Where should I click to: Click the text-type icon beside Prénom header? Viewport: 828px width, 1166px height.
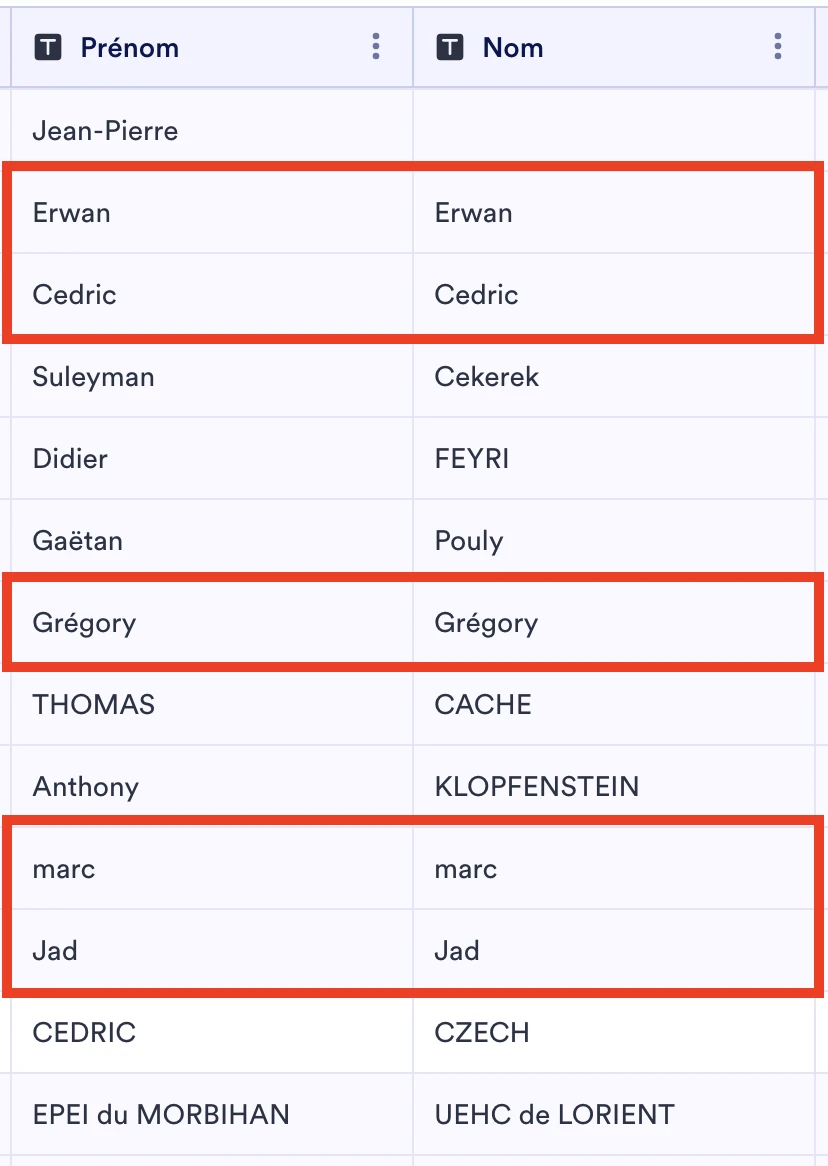(x=47, y=46)
